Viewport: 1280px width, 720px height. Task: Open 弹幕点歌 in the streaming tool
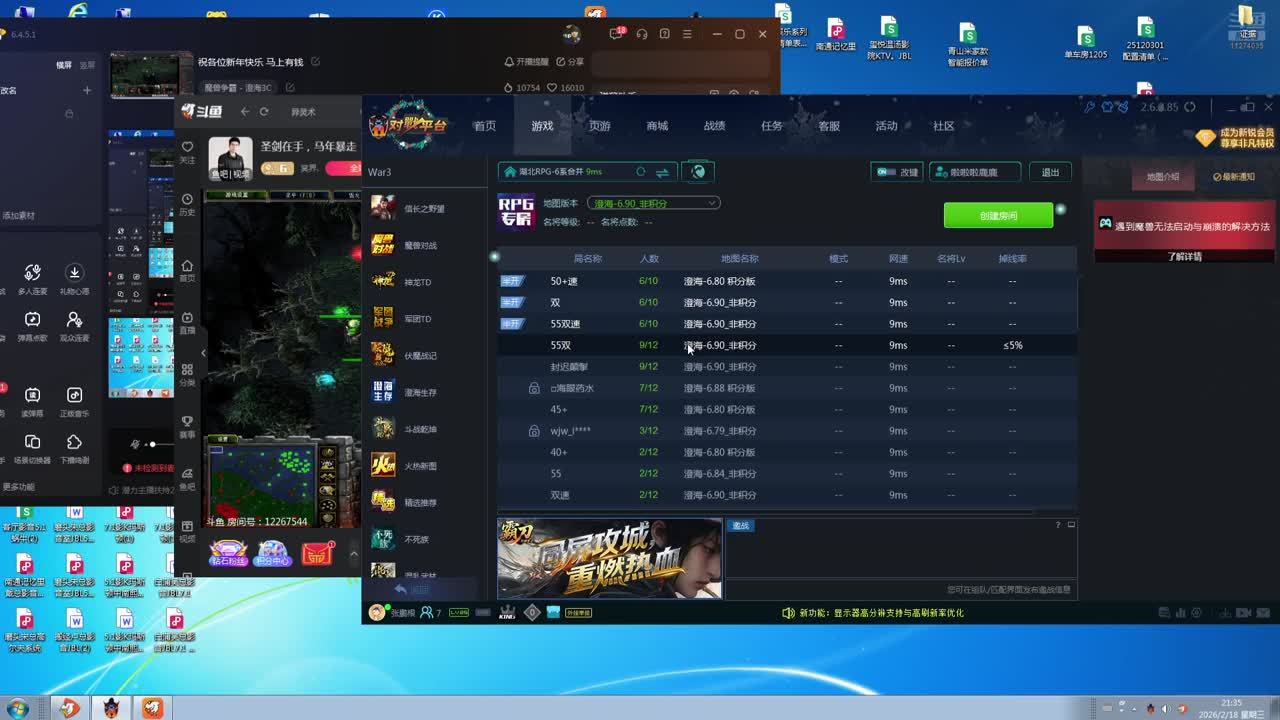click(32, 326)
